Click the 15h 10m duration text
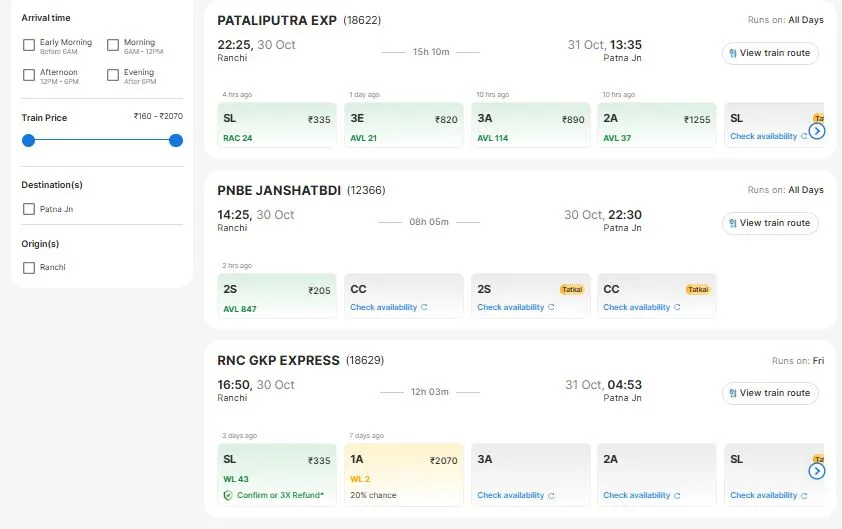 431,52
